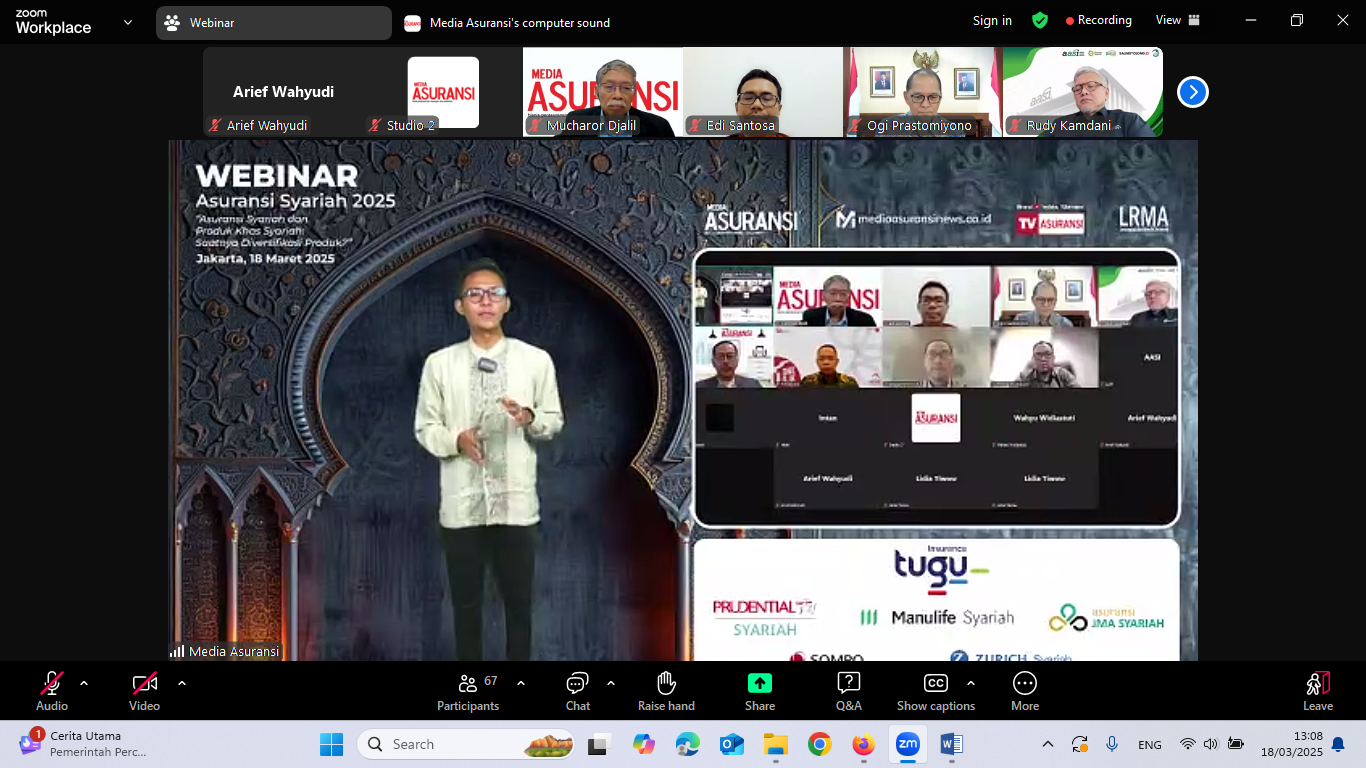
Task: Turn on Show captions
Action: click(x=936, y=691)
